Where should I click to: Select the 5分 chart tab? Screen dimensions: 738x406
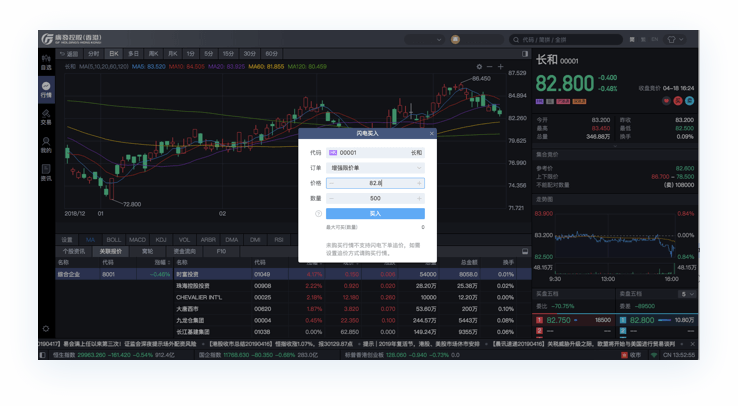(x=209, y=54)
